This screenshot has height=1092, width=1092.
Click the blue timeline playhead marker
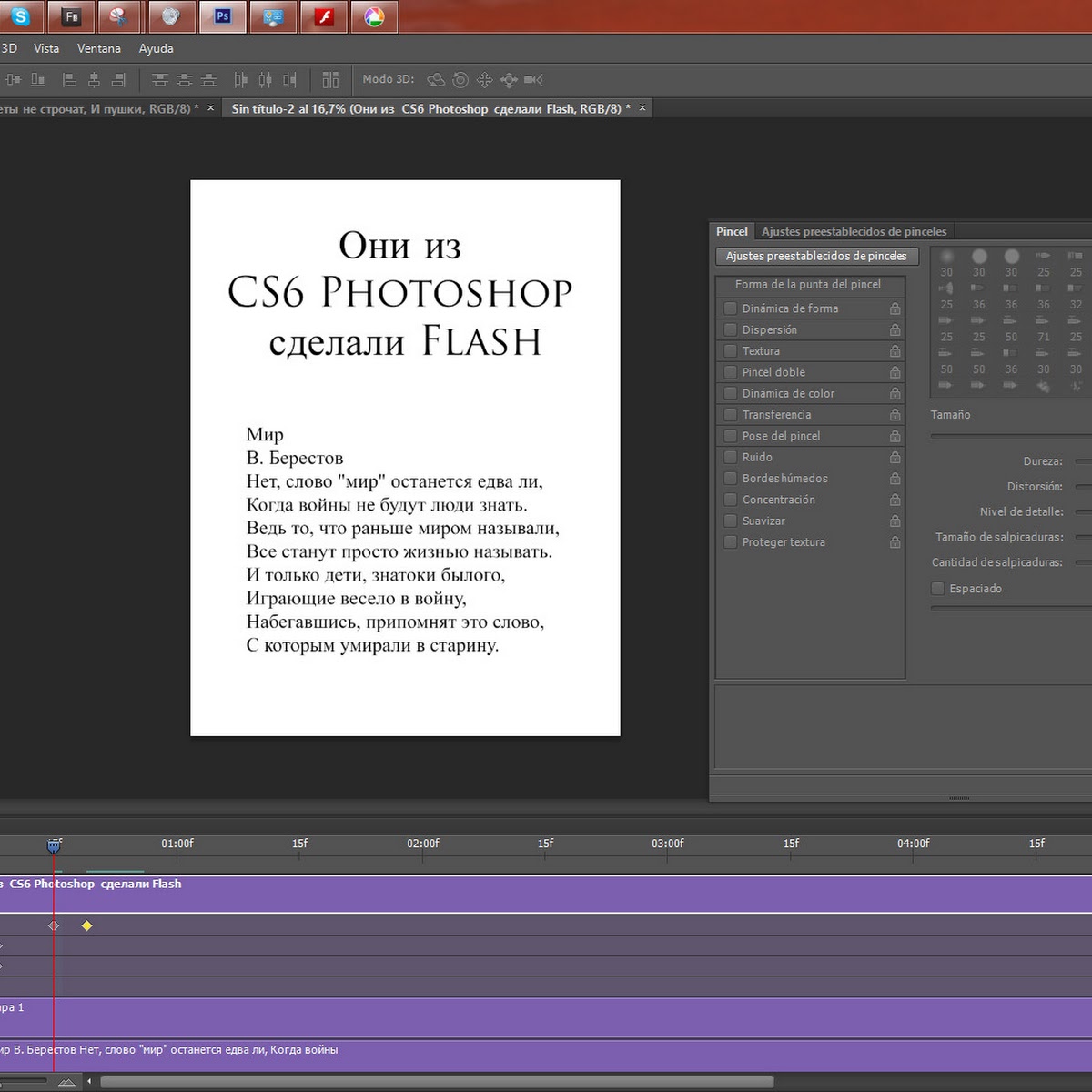click(x=54, y=846)
